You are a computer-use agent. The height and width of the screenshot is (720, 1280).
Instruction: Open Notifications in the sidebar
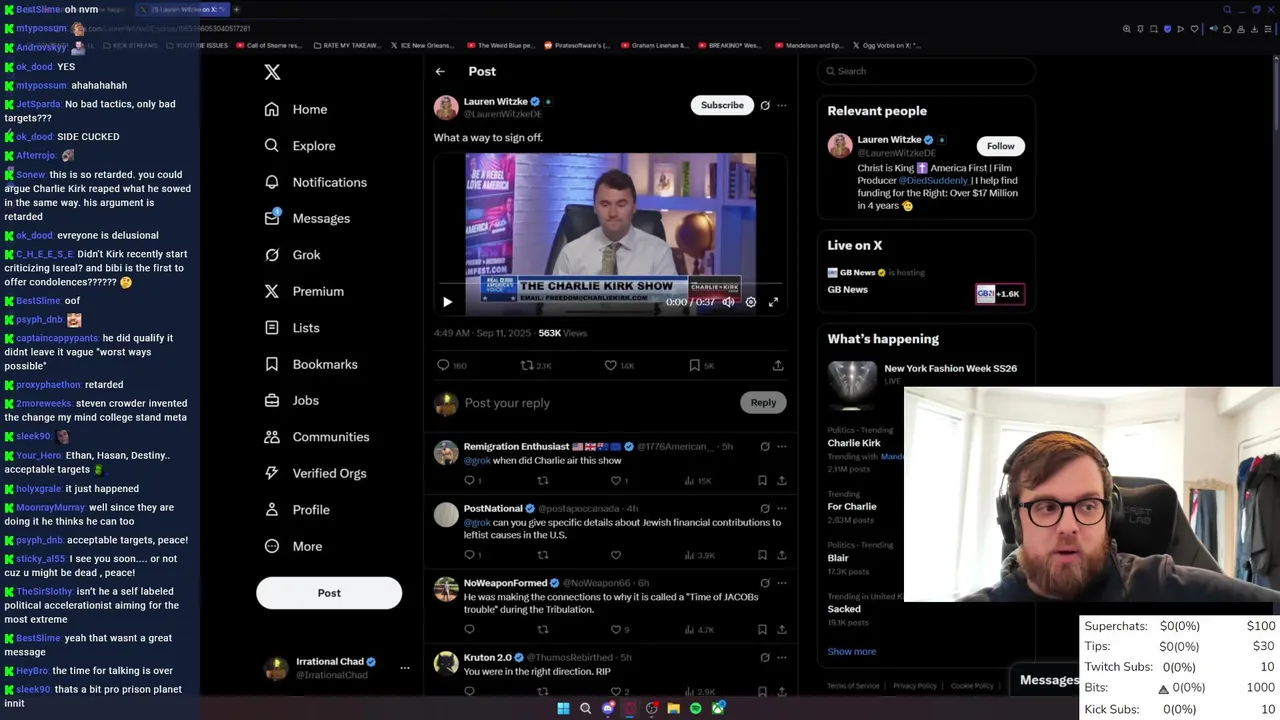[x=315, y=182]
